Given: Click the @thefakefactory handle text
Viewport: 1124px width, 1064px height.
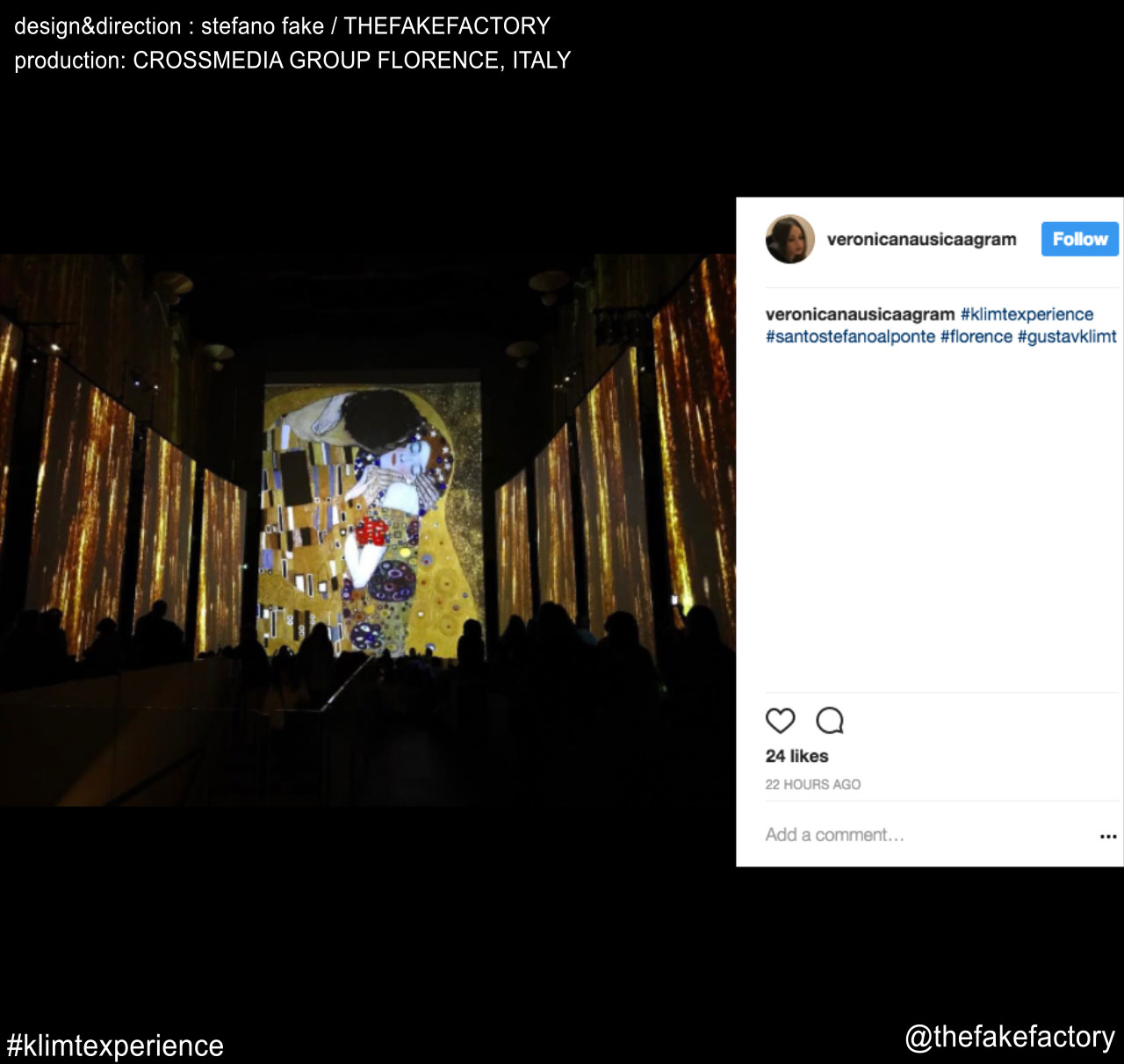Looking at the screenshot, I should click(1010, 1037).
